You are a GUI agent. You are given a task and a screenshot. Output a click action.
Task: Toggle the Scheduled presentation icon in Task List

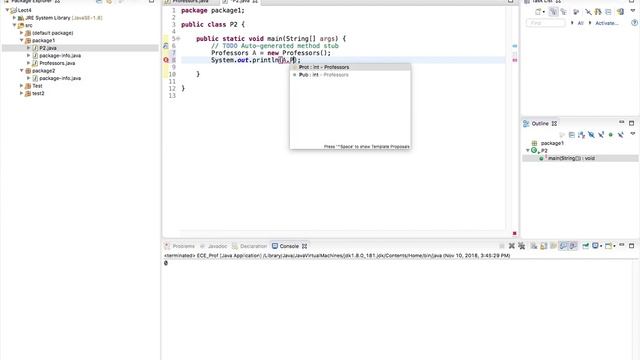564,12
